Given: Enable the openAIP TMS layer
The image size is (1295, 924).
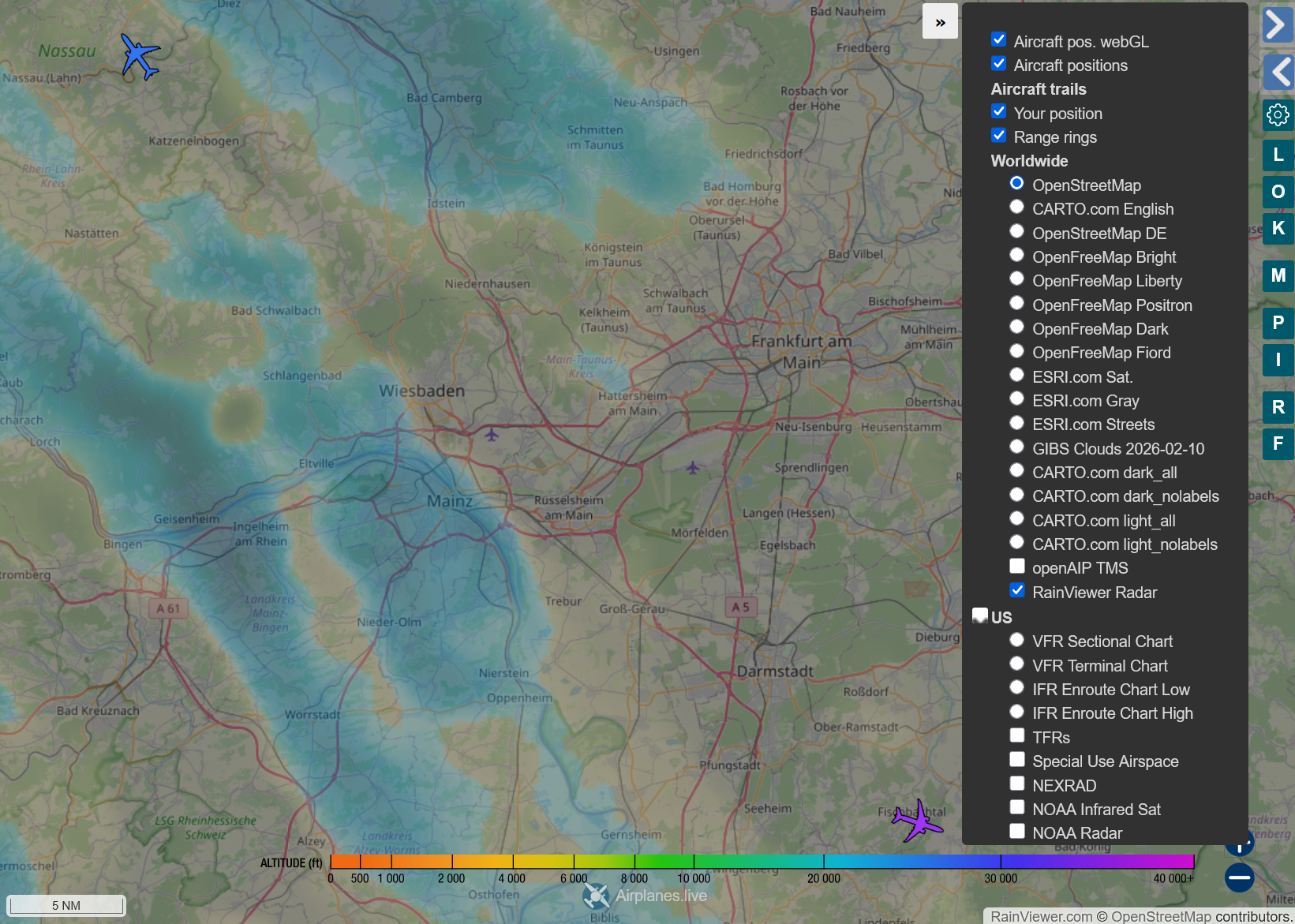Looking at the screenshot, I should click(x=1017, y=567).
